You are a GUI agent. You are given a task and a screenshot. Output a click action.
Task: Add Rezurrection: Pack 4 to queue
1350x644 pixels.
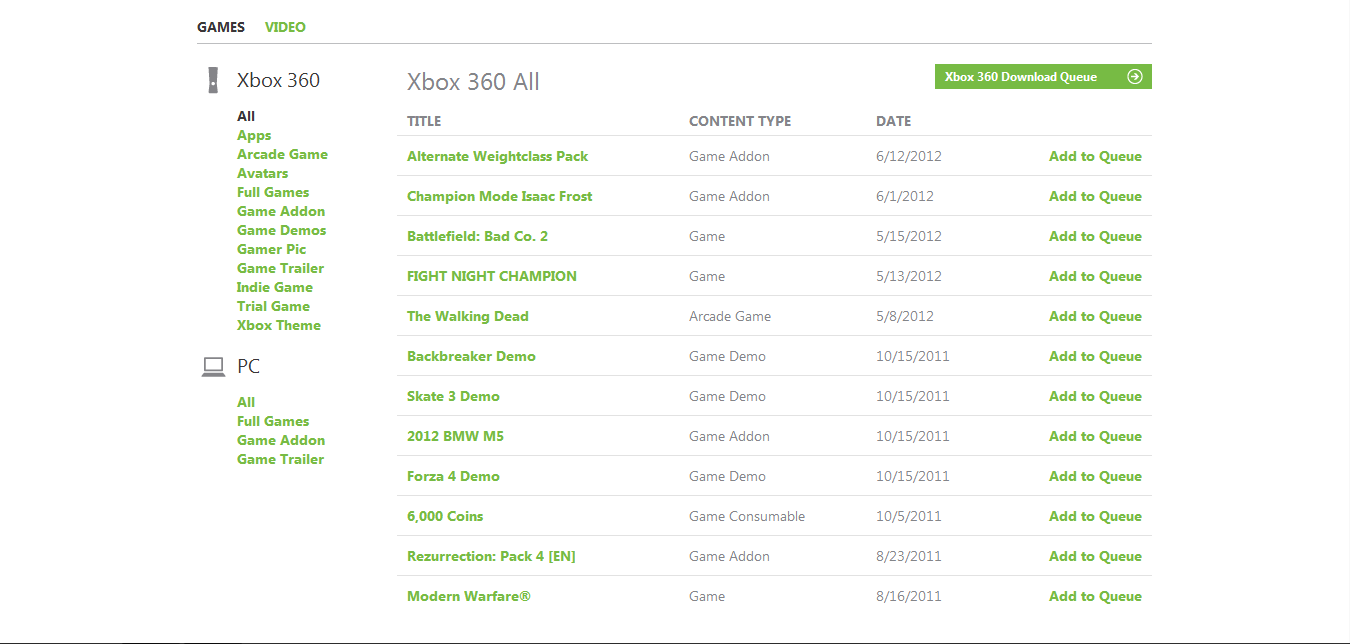1095,556
